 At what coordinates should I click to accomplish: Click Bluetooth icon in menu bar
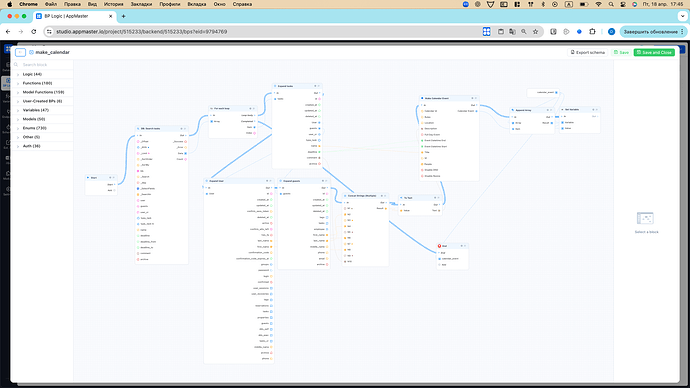coord(543,4)
